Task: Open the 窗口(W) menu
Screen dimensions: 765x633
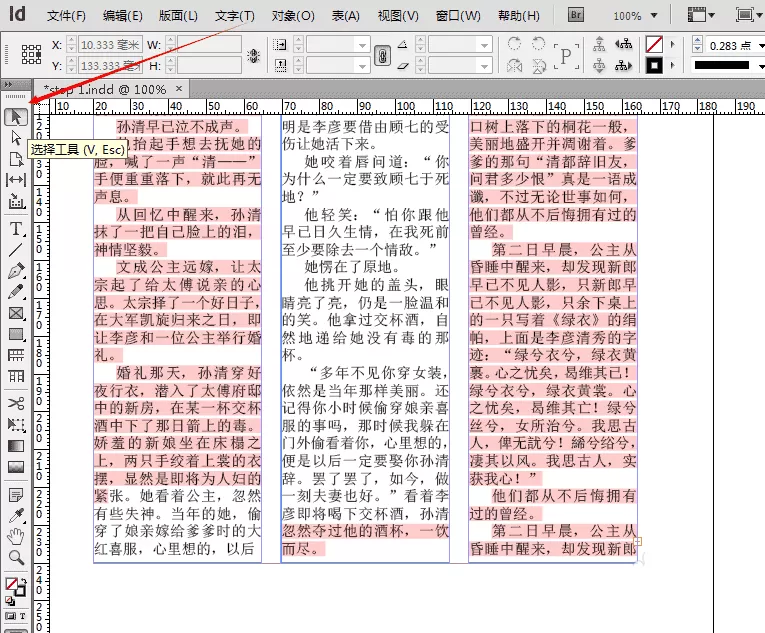Action: (x=458, y=16)
